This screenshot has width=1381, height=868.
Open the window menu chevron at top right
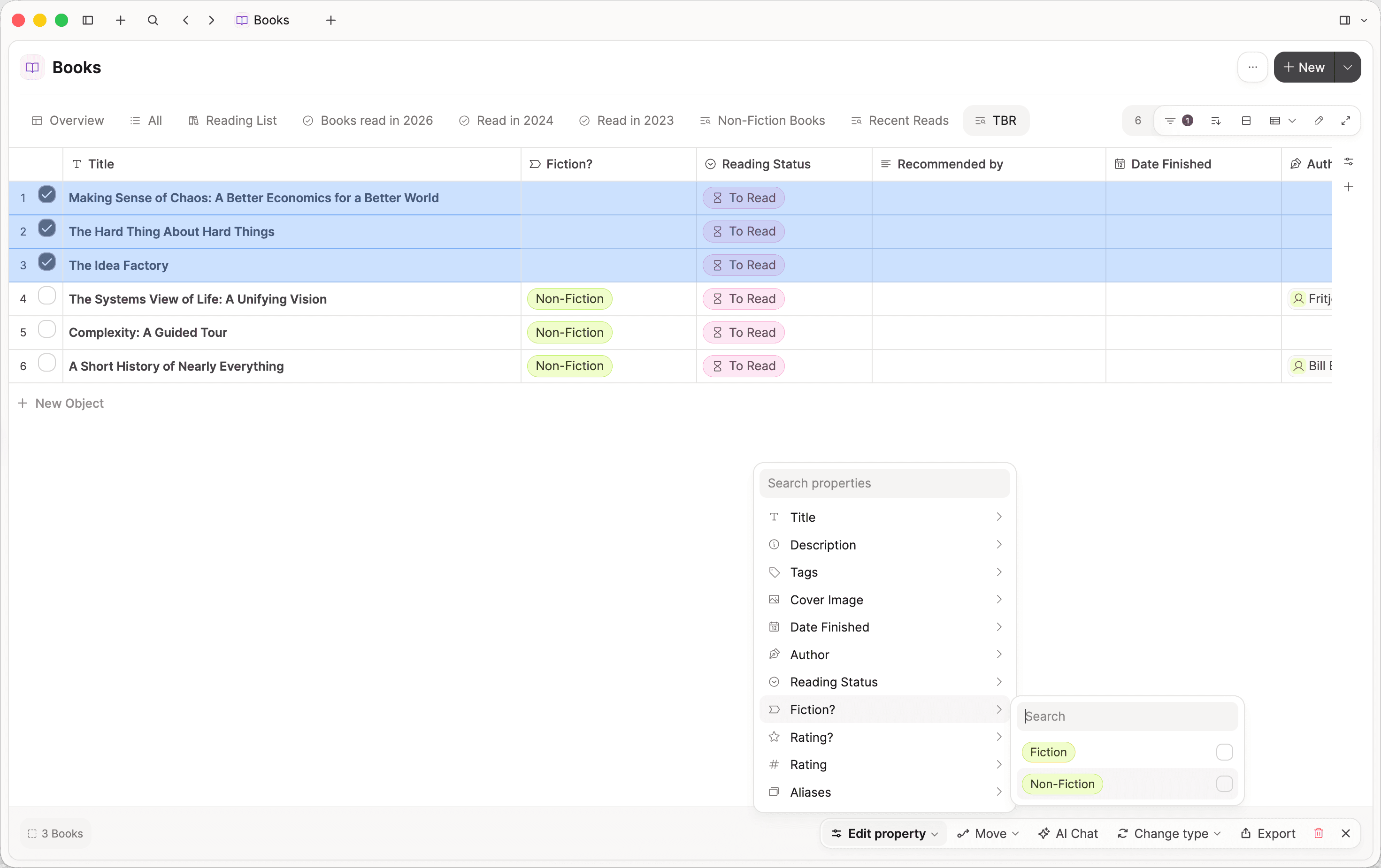(x=1364, y=20)
